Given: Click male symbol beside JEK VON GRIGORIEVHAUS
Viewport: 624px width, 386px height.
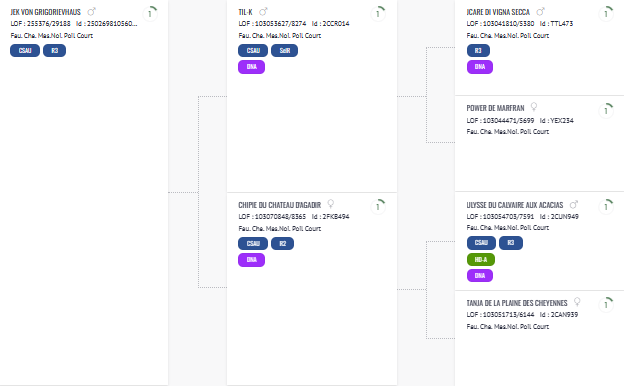Looking at the screenshot, I should 92,12.
